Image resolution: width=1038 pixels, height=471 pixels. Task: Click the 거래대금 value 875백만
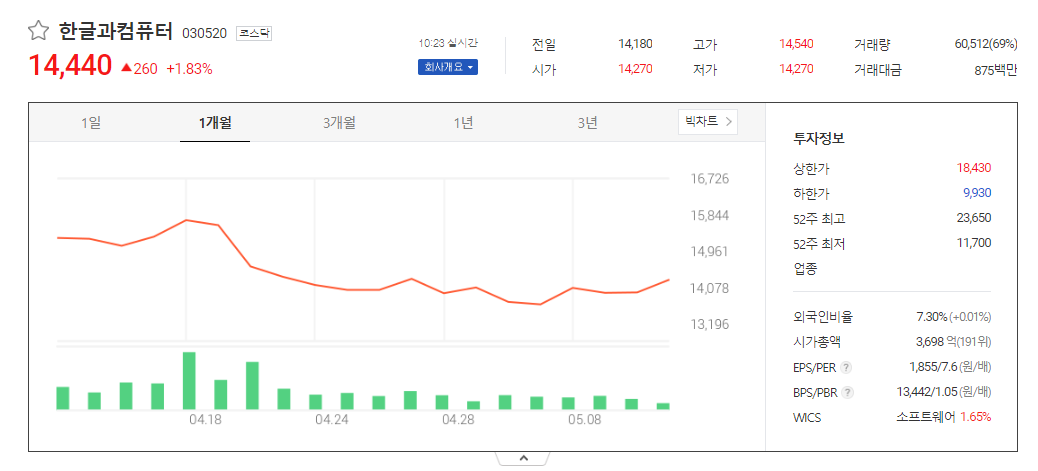point(996,69)
